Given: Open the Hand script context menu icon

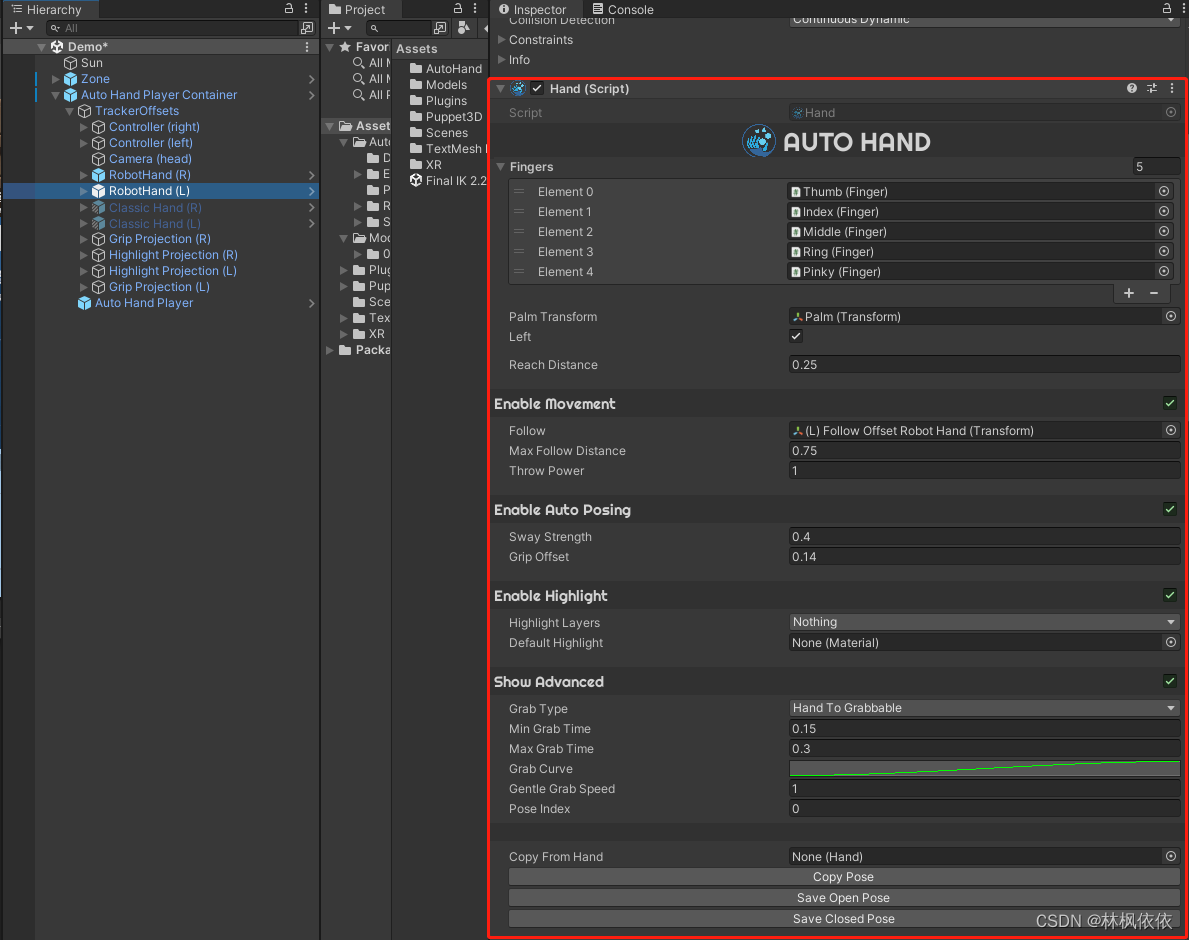Looking at the screenshot, I should tap(1172, 88).
